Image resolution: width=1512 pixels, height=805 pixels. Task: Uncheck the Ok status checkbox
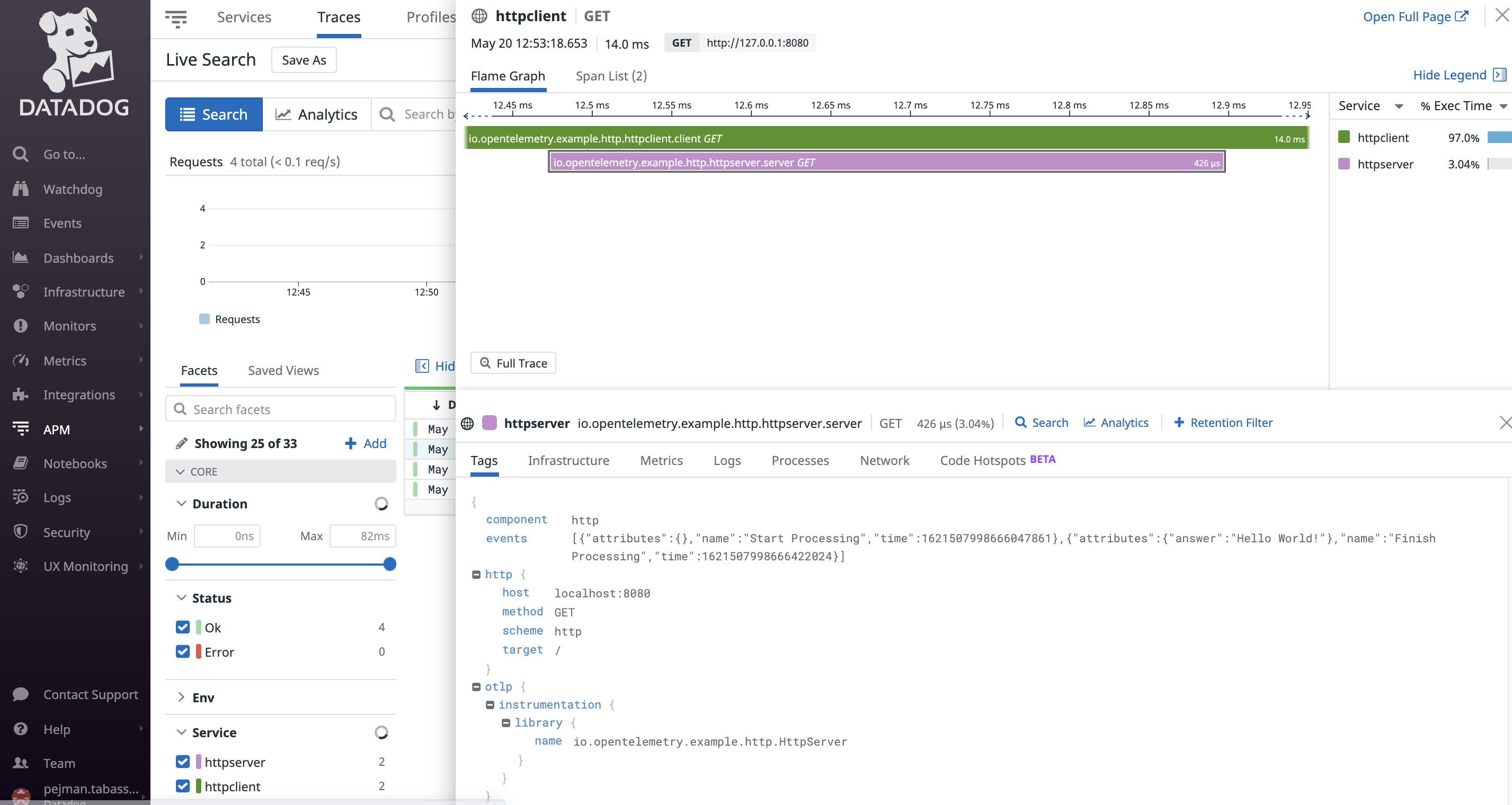click(183, 627)
